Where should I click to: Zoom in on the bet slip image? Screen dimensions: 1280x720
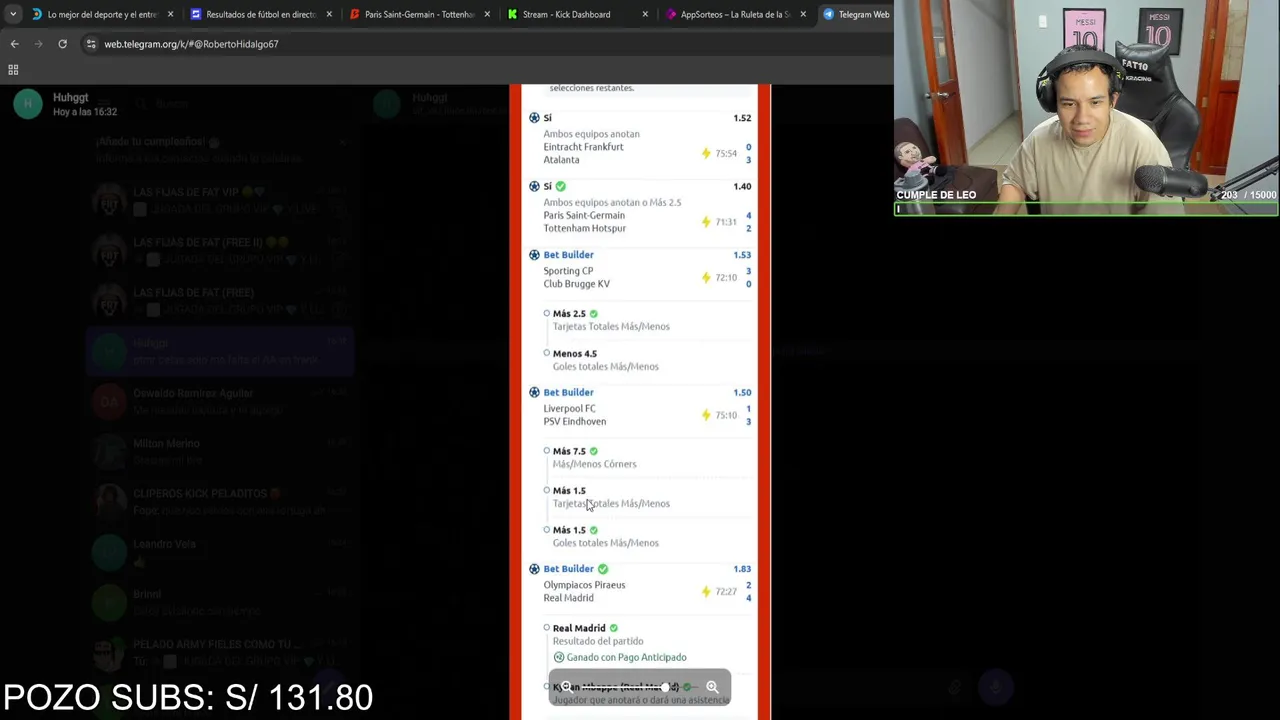(x=712, y=687)
